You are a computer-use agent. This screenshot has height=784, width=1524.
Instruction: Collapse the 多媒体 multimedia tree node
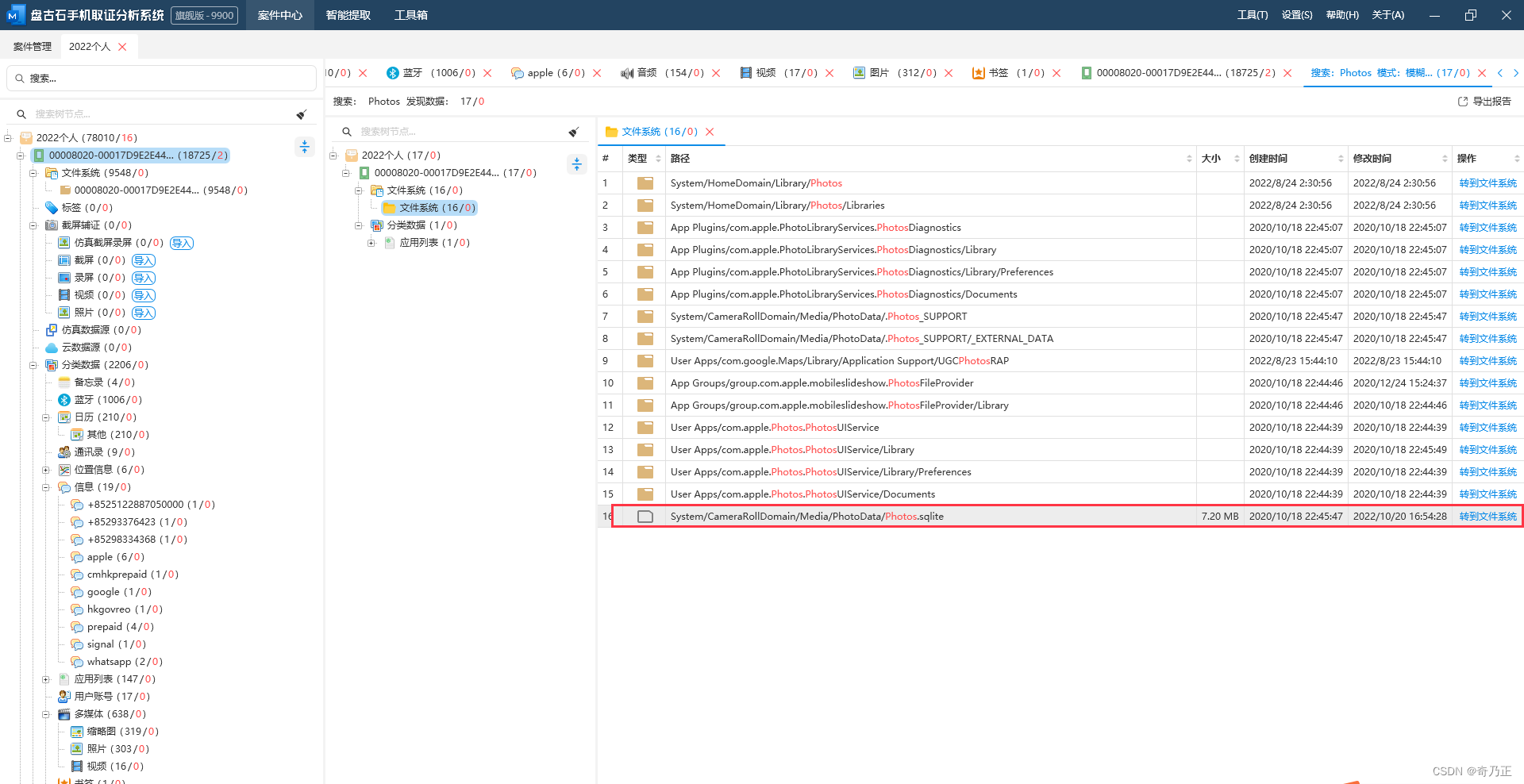(x=46, y=714)
